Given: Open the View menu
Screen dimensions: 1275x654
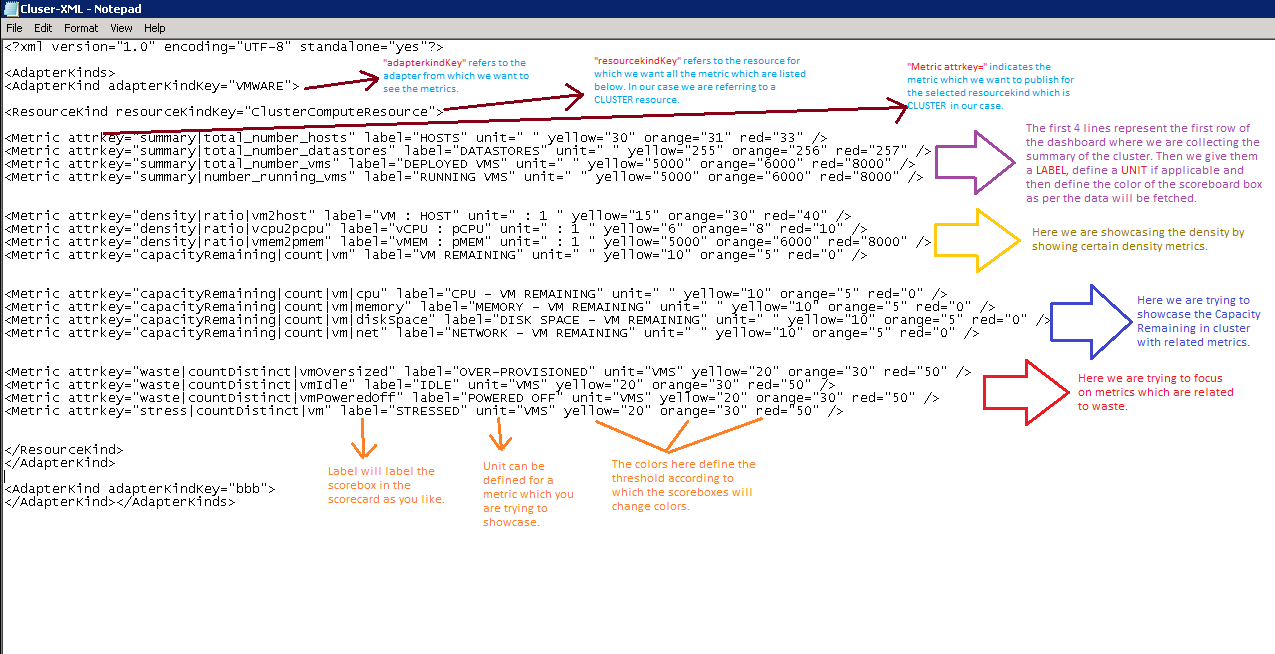Looking at the screenshot, I should (121, 28).
